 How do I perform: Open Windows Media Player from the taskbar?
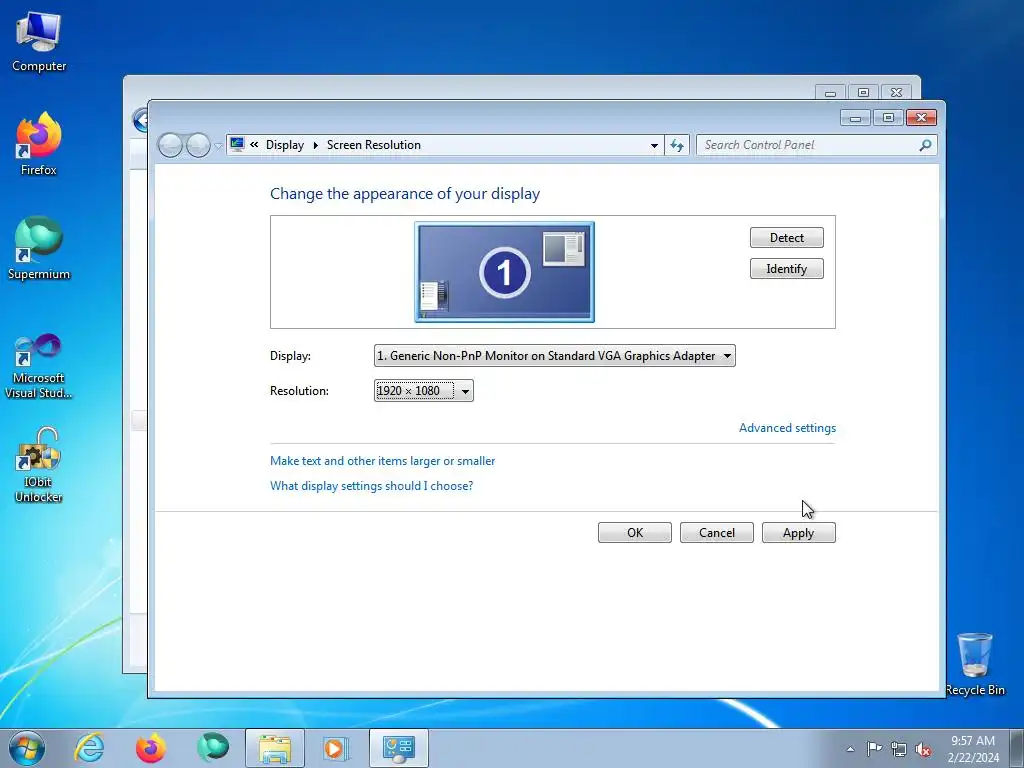[336, 748]
